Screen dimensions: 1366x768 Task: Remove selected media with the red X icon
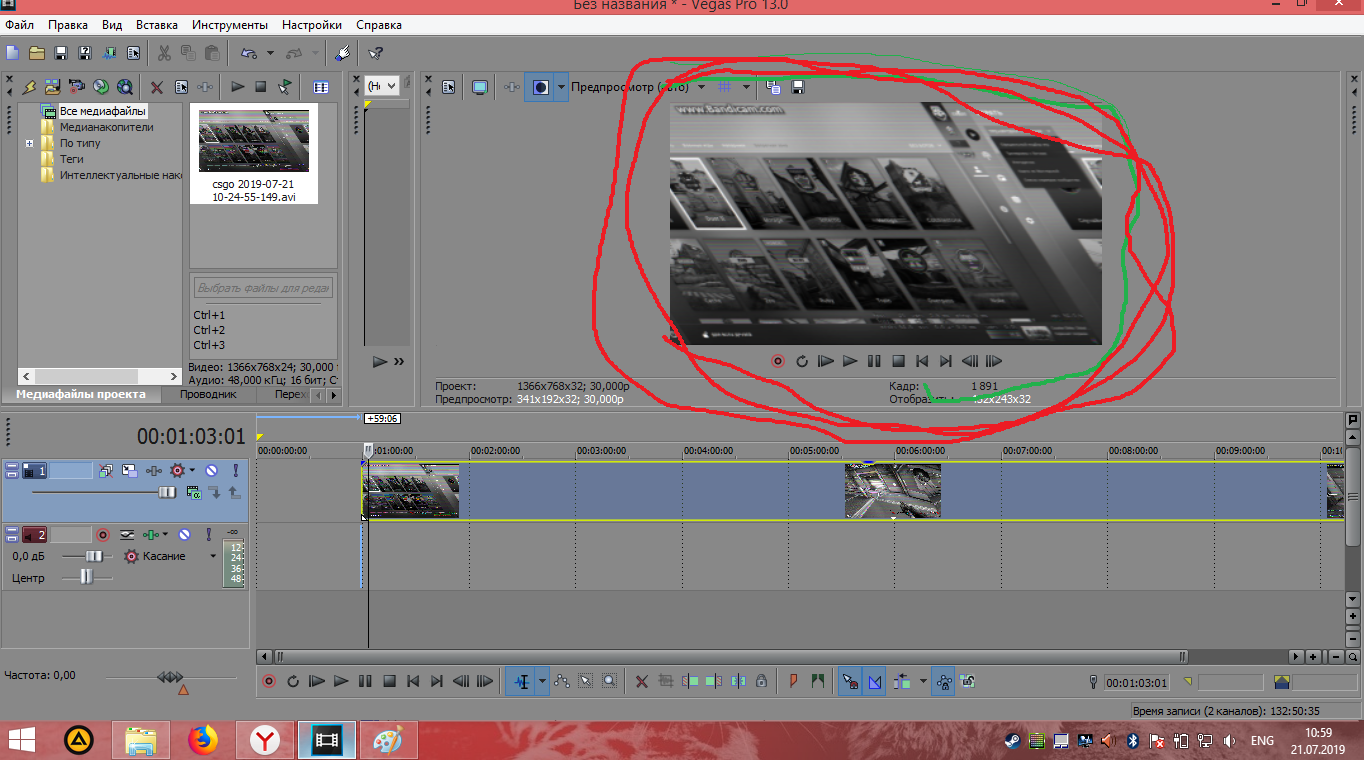[x=157, y=87]
